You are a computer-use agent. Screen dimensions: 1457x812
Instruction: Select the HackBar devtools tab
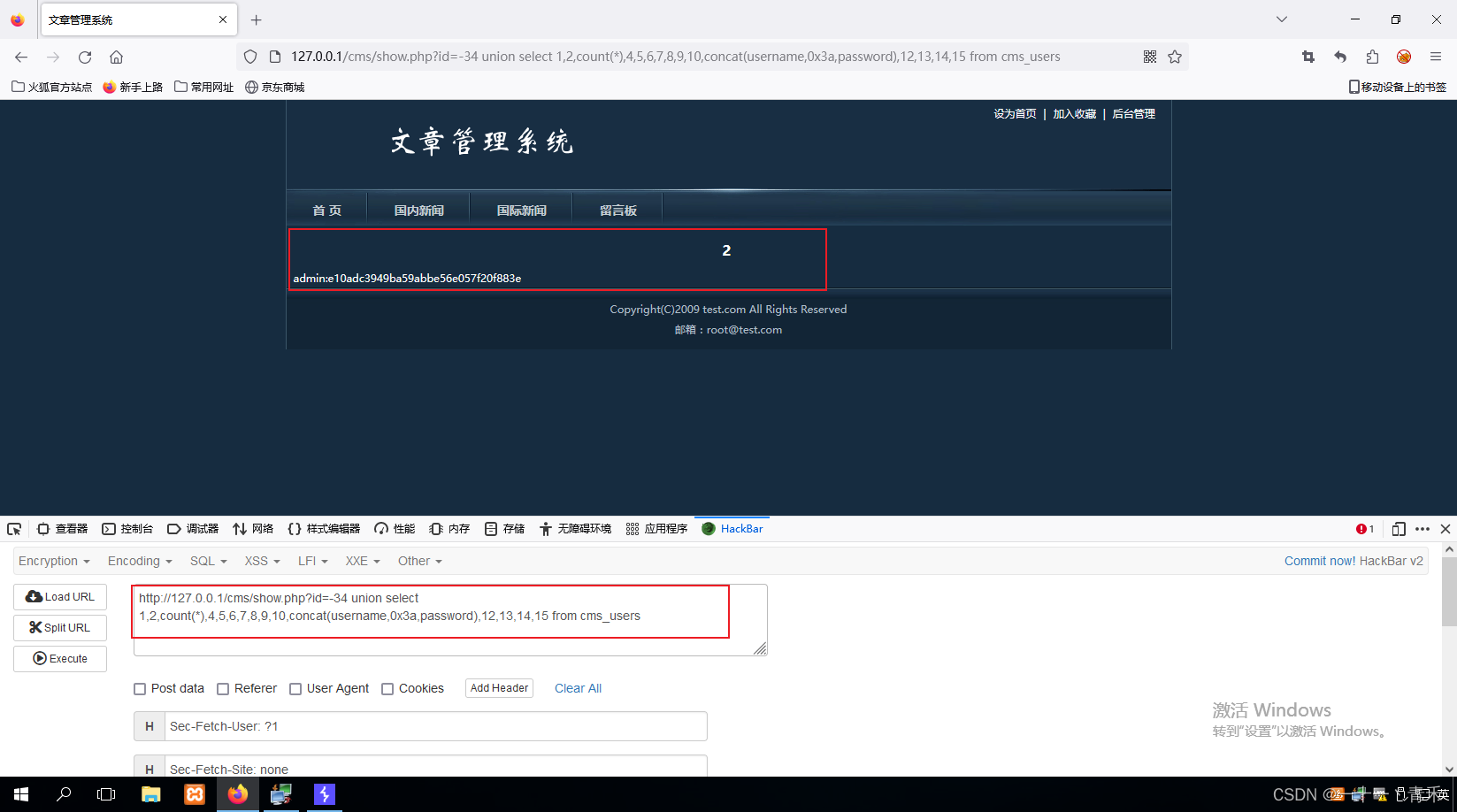pyautogui.click(x=732, y=529)
